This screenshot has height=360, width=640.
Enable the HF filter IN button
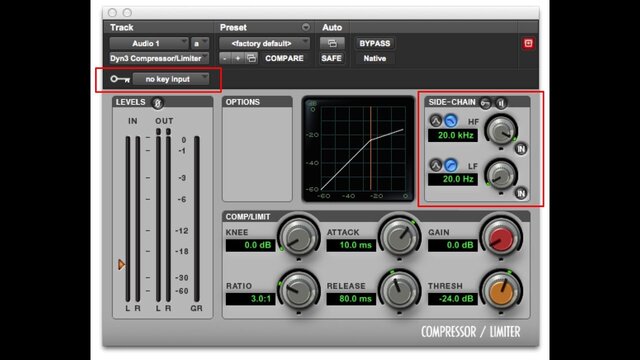pos(521,149)
